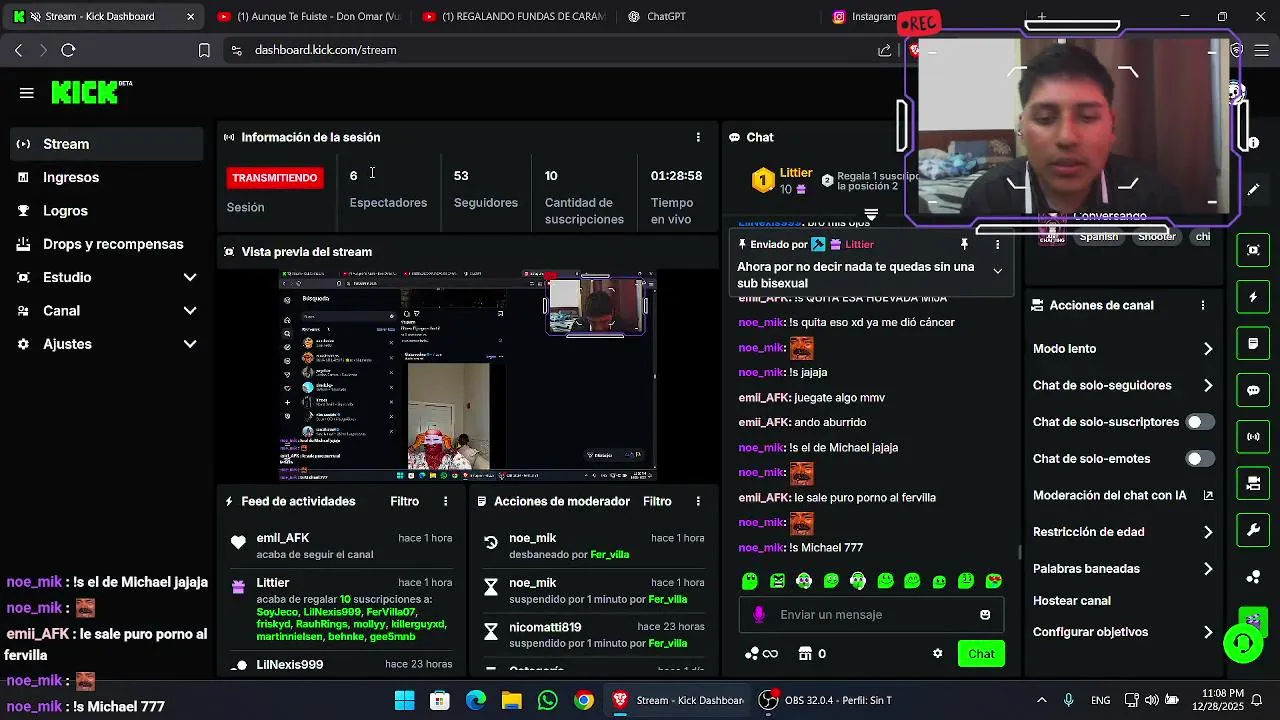Image resolution: width=1280 pixels, height=720 pixels.
Task: Open the emoji picker in chat input
Action: pos(985,615)
